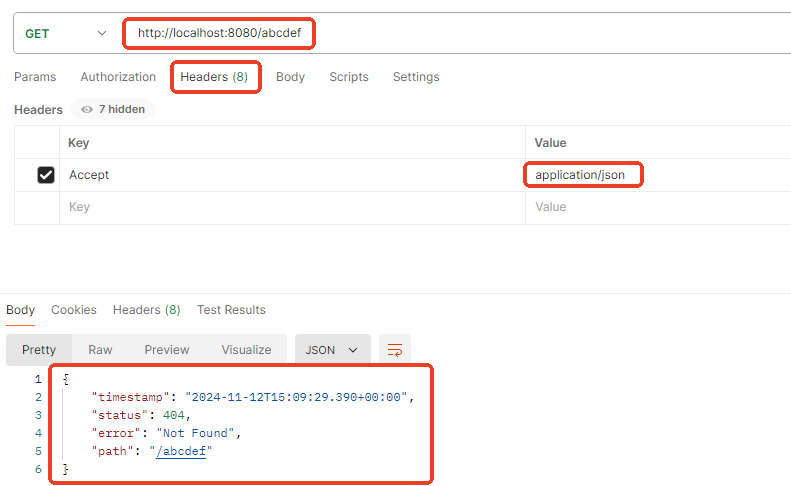Go to the Settings tab
Screen dimensions: 791x486
(416, 77)
